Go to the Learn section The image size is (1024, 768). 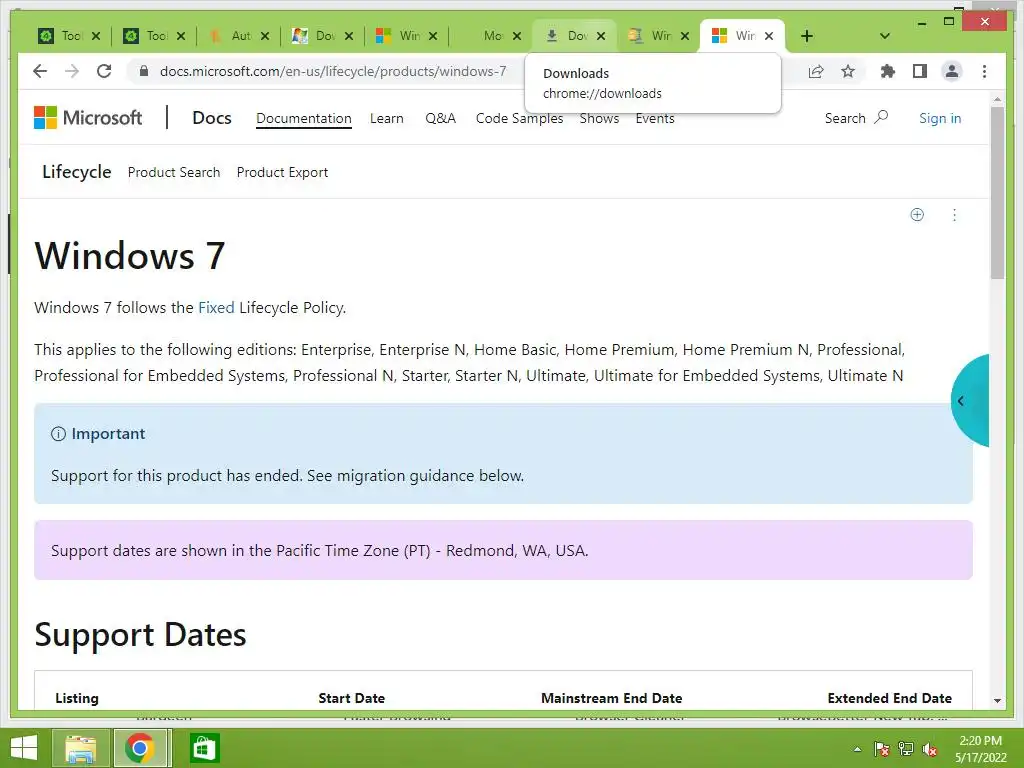[x=387, y=118]
